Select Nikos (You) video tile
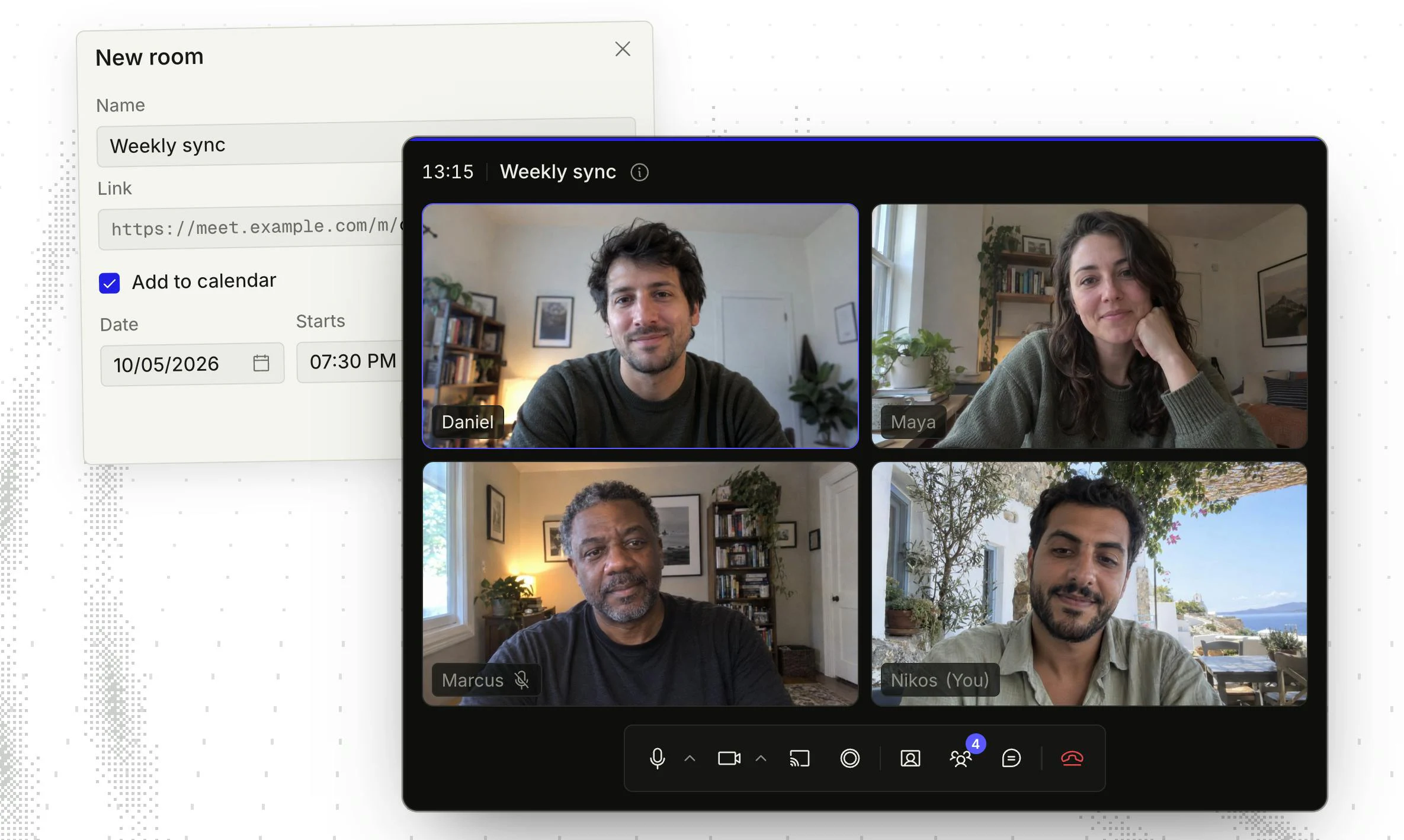Image resolution: width=1404 pixels, height=840 pixels. [1089, 584]
